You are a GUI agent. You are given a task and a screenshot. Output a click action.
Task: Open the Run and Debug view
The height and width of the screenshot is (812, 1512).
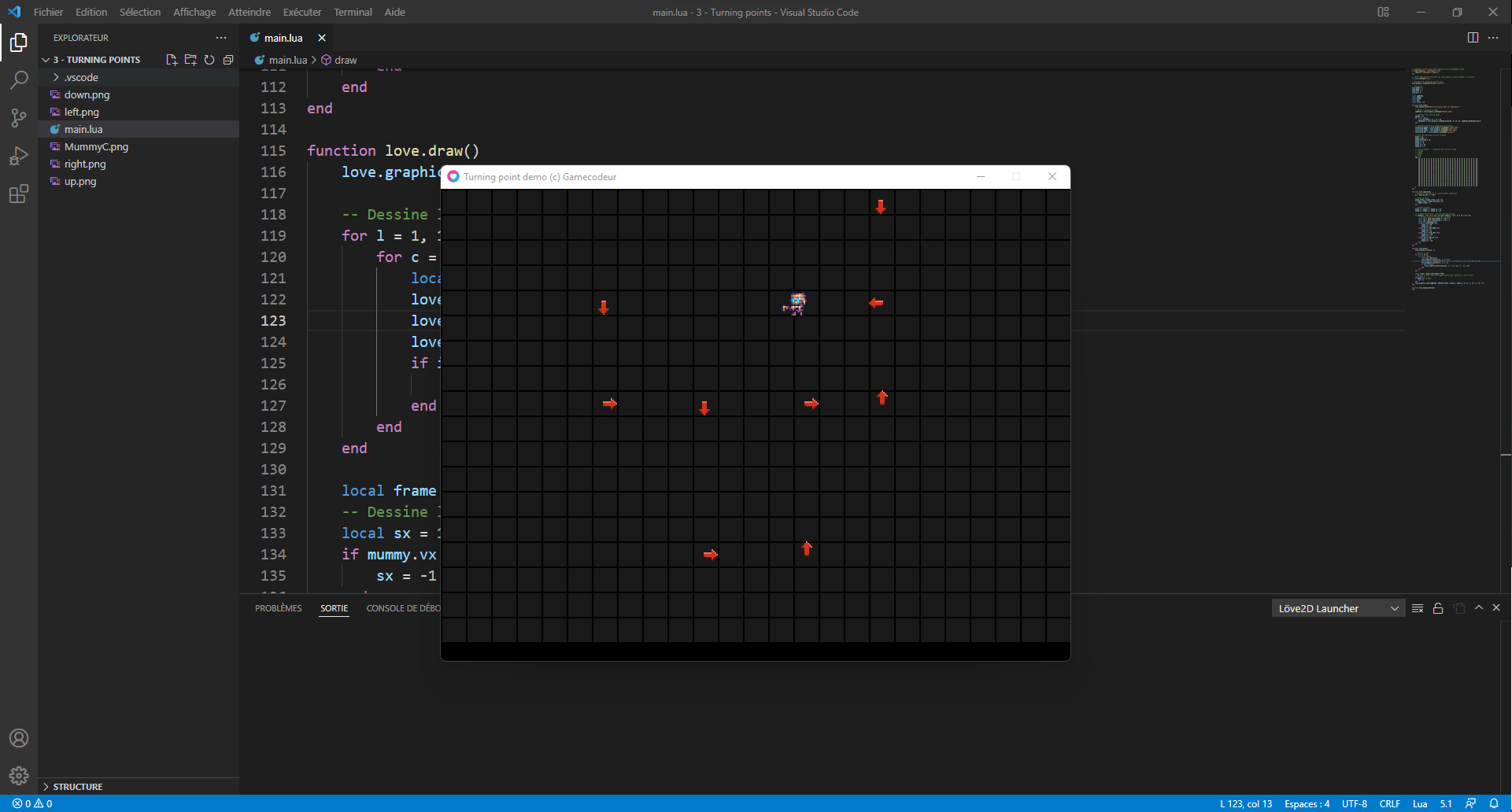(x=19, y=156)
